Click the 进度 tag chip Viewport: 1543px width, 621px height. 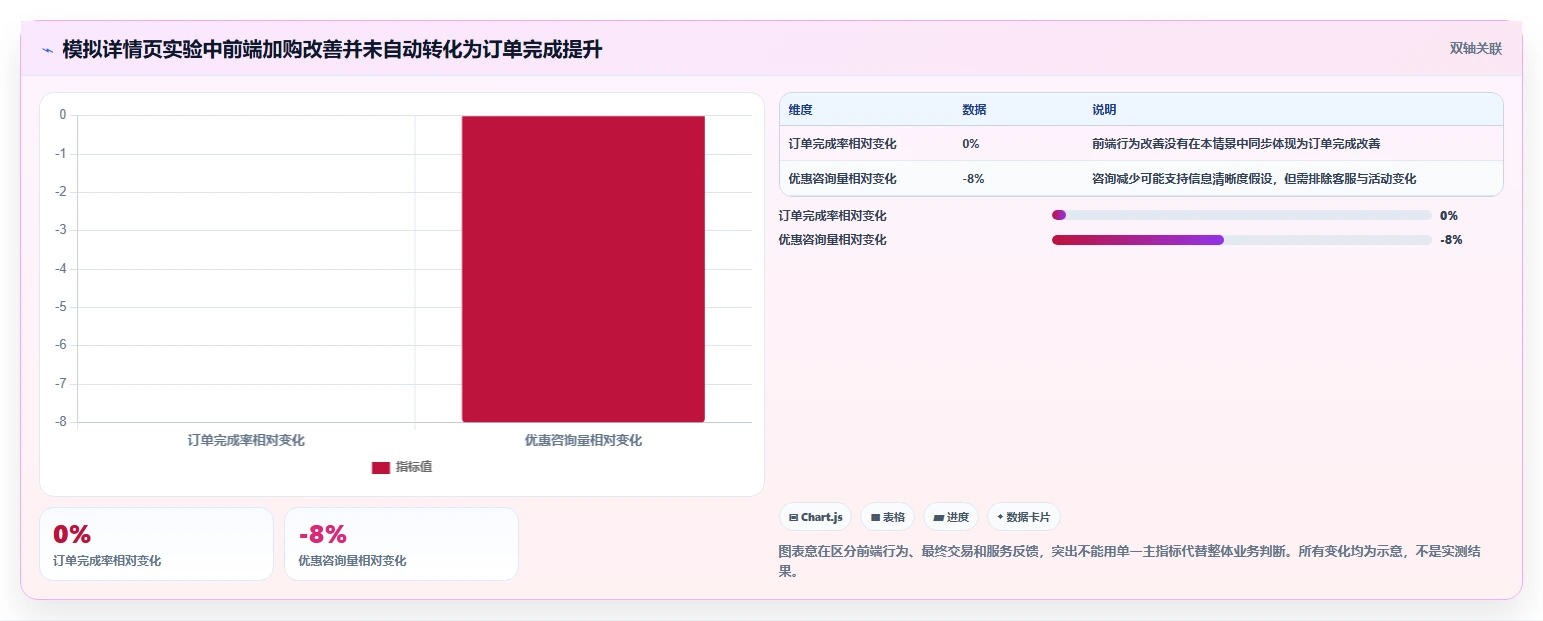(x=951, y=517)
